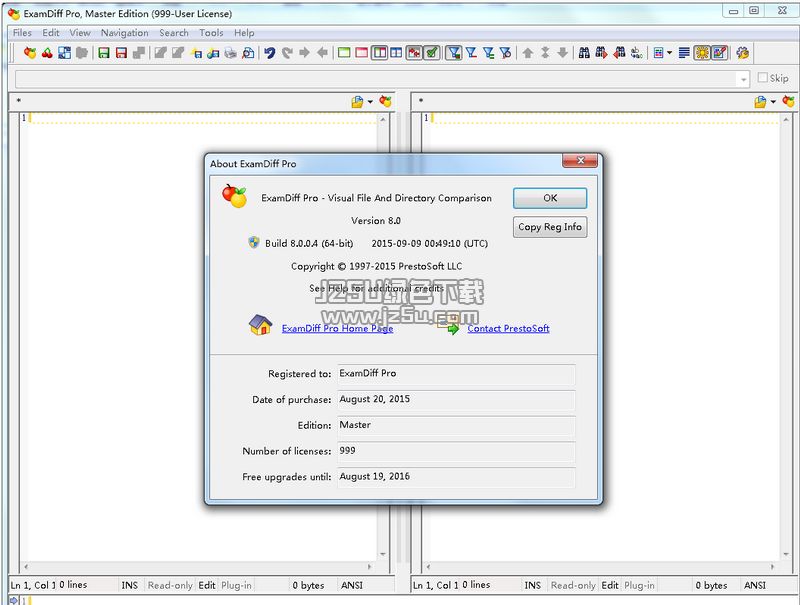Toggle INS in right pane status bar
Image resolution: width=800 pixels, height=605 pixels.
coord(533,585)
